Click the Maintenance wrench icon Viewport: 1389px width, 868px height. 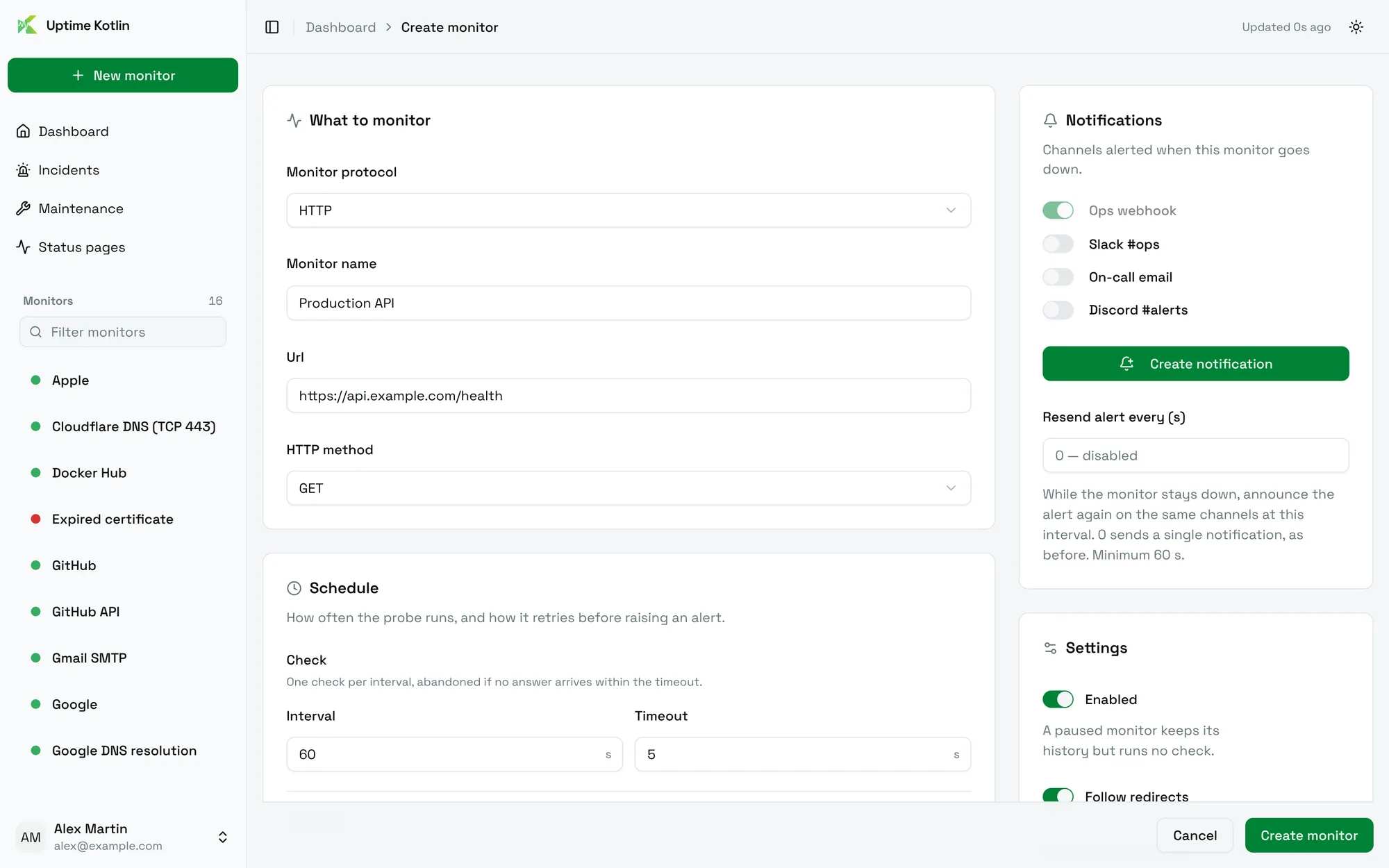pyautogui.click(x=24, y=208)
